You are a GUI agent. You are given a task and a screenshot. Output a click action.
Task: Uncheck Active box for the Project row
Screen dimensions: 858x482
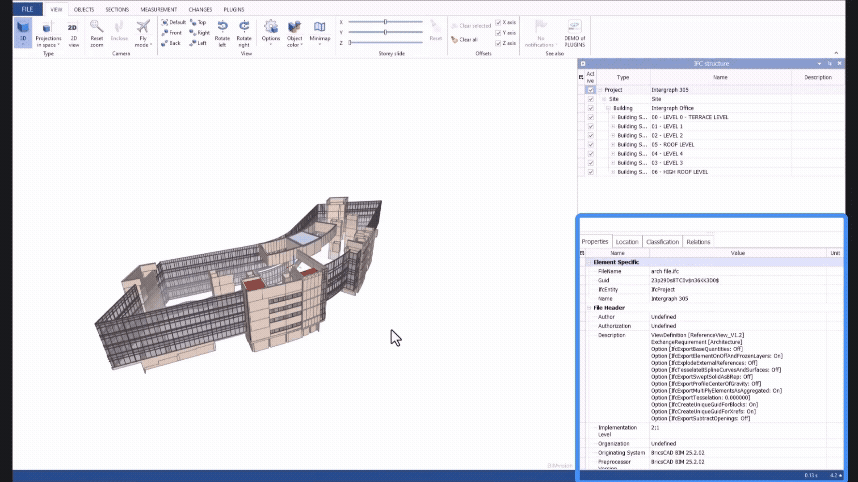[591, 90]
